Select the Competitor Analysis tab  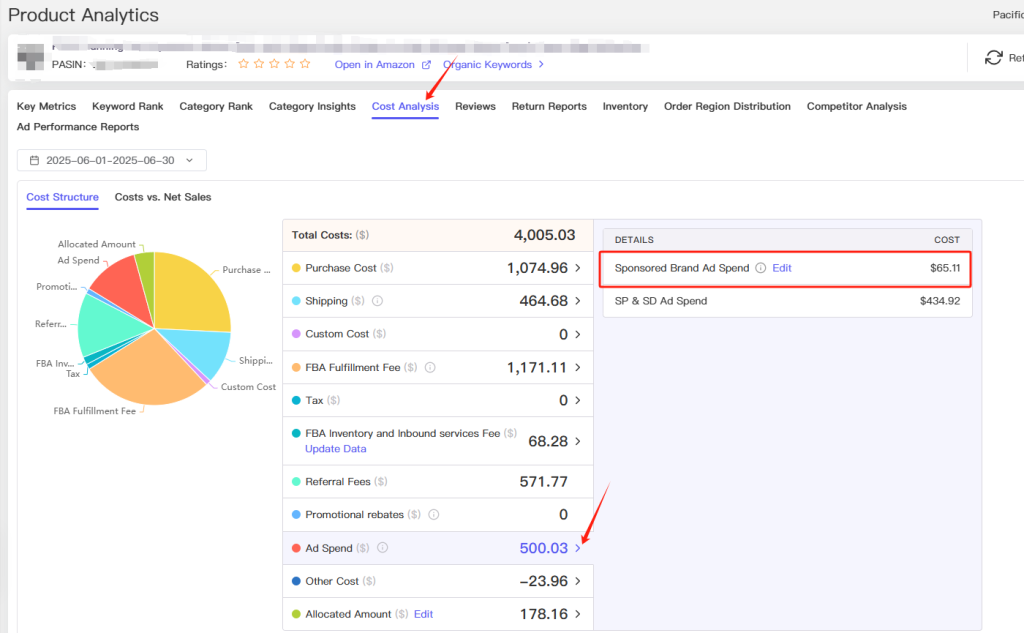pos(856,106)
